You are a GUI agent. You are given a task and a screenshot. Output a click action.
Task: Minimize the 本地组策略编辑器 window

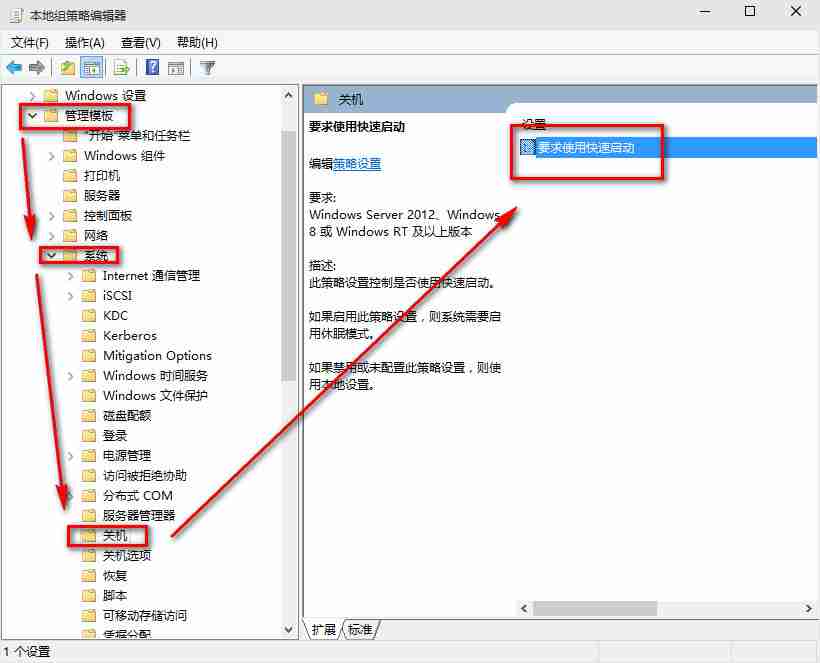(x=705, y=12)
